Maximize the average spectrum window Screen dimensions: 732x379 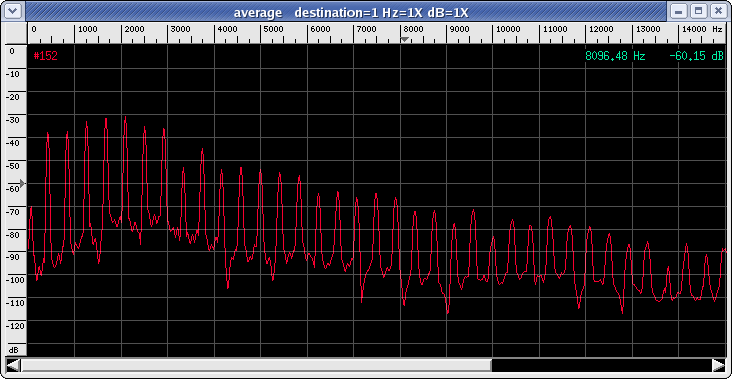(x=699, y=11)
